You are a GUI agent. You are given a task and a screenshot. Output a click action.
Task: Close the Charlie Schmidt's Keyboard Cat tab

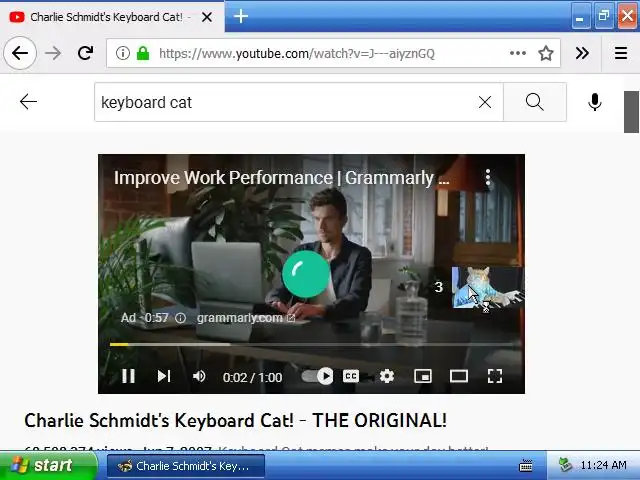[207, 17]
